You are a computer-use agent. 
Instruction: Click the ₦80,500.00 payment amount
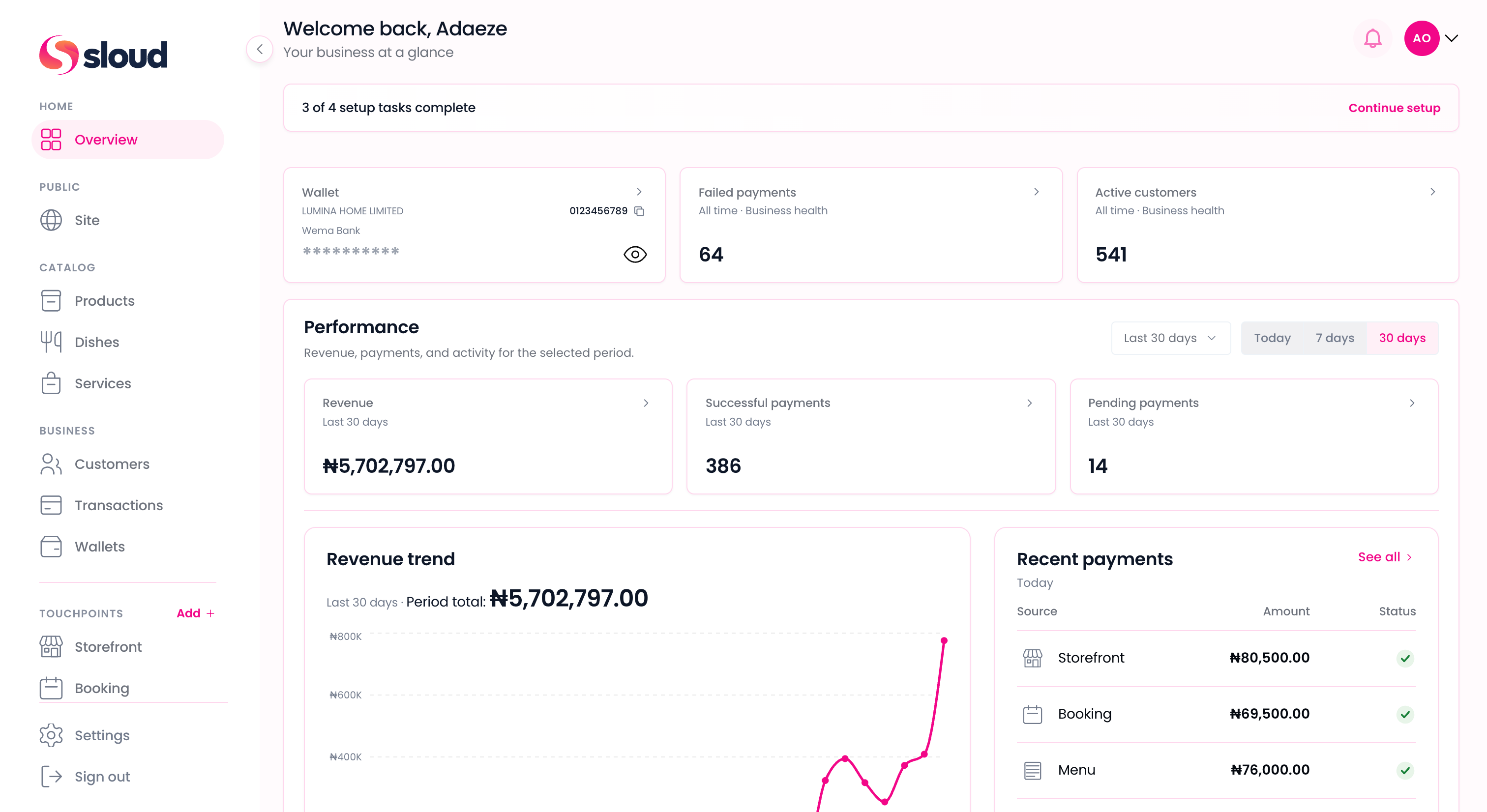click(1269, 658)
